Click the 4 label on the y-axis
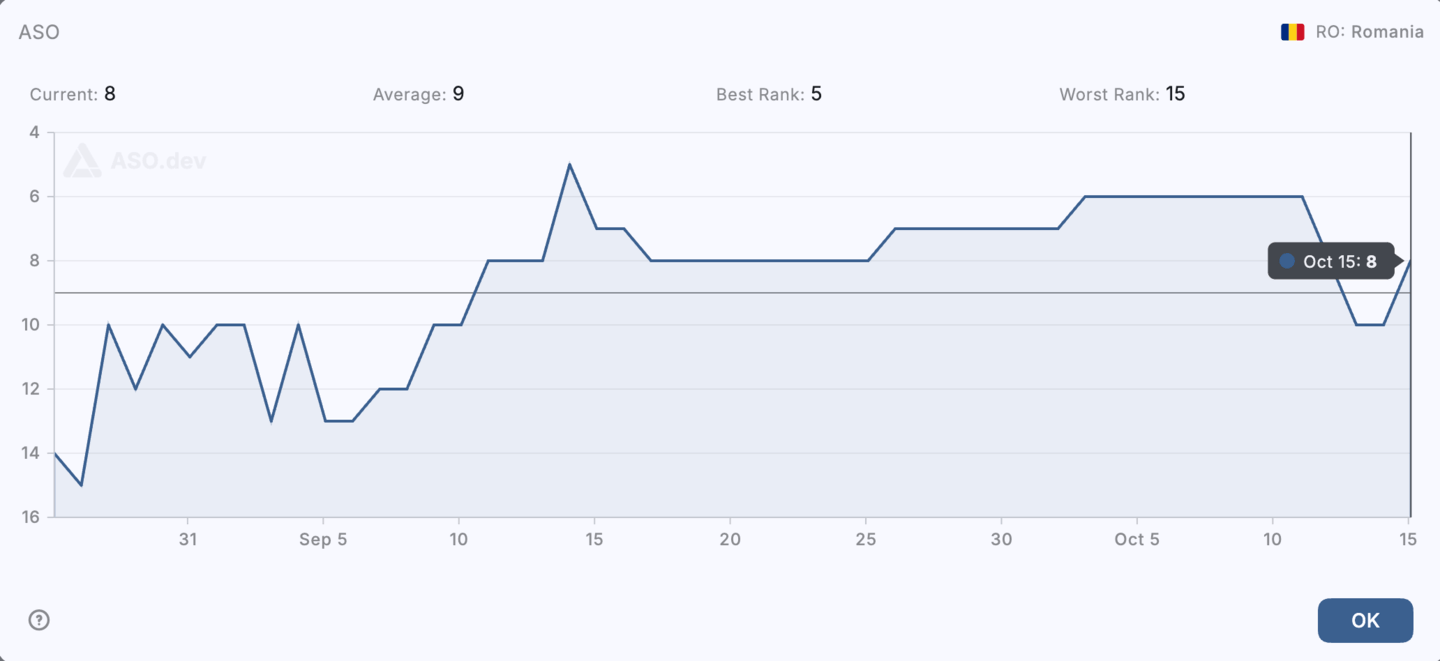 pyautogui.click(x=35, y=131)
